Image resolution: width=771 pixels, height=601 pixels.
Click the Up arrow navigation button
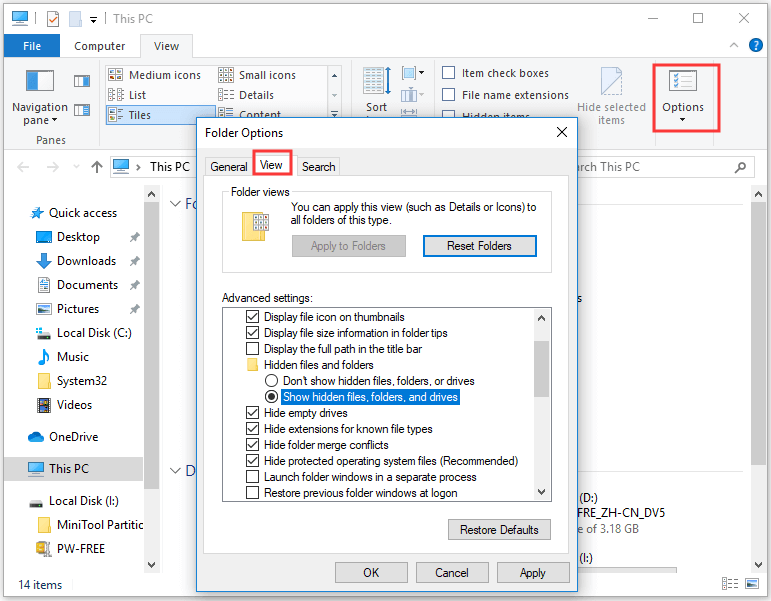tap(96, 167)
